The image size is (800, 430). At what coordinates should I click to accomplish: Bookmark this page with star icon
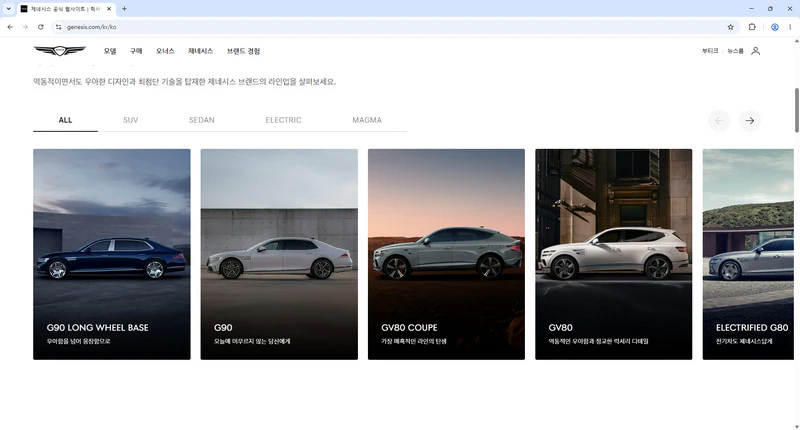pyautogui.click(x=731, y=27)
